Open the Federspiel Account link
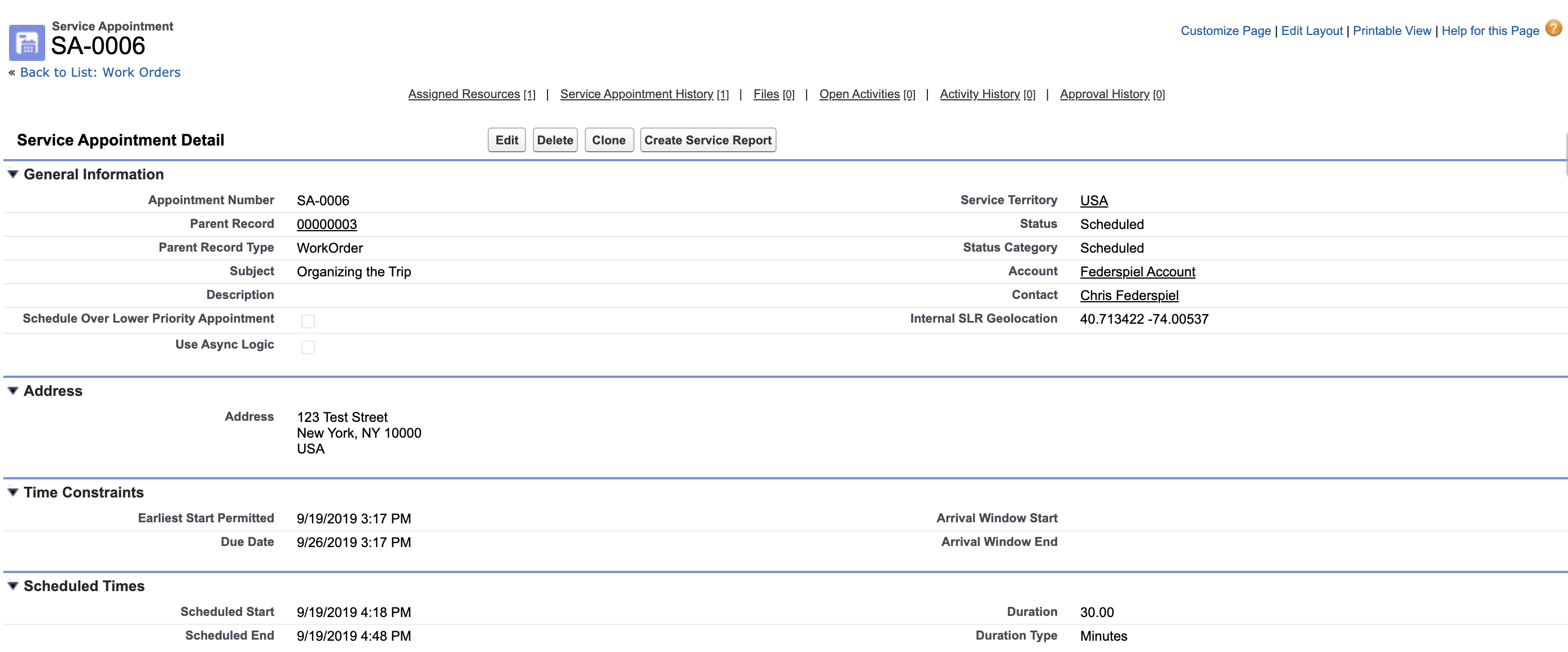Viewport: 1568px width, 652px height. coord(1137,272)
